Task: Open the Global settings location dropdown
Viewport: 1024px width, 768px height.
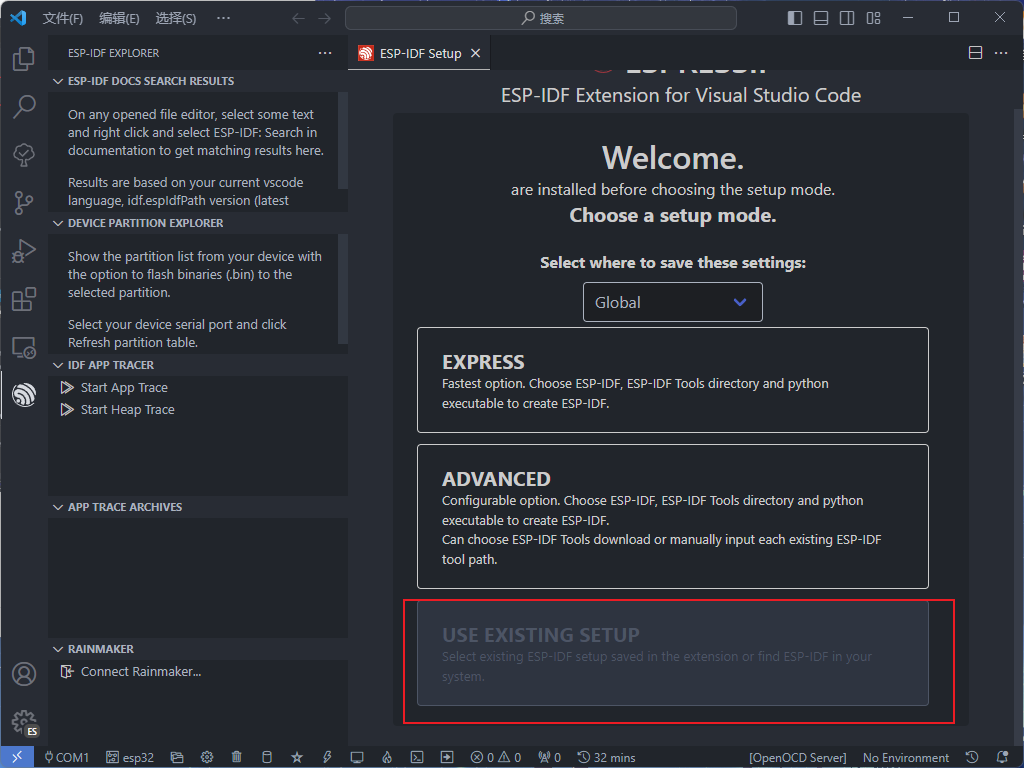Action: tap(673, 302)
